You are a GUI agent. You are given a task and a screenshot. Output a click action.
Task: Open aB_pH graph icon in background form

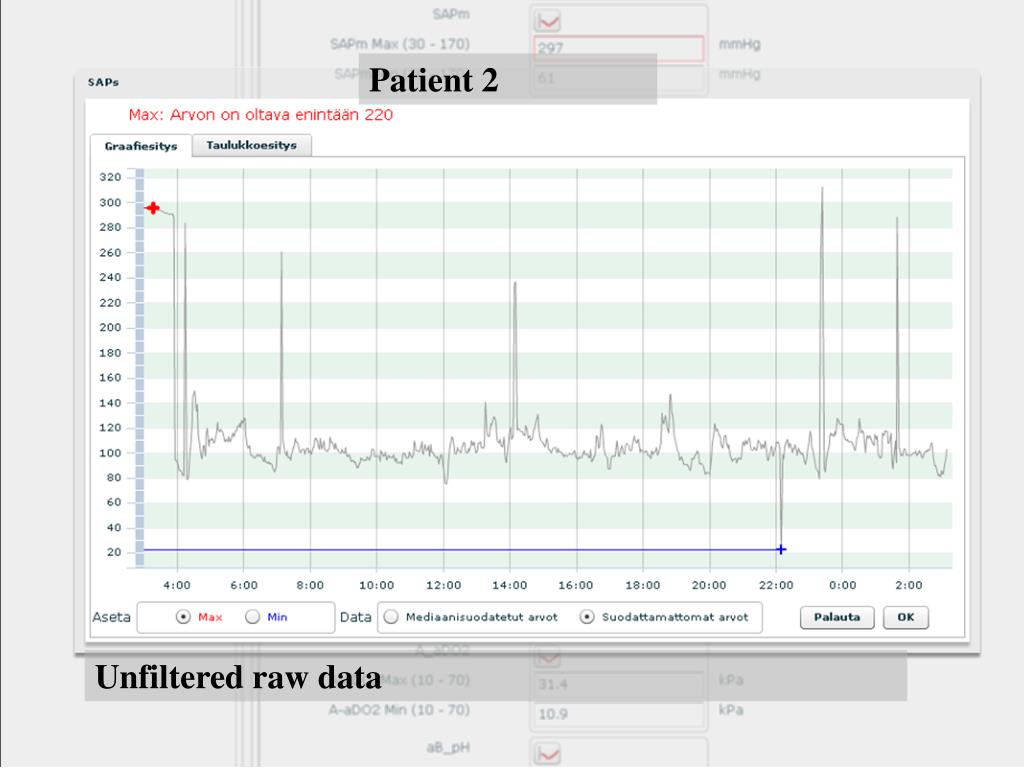(x=547, y=754)
